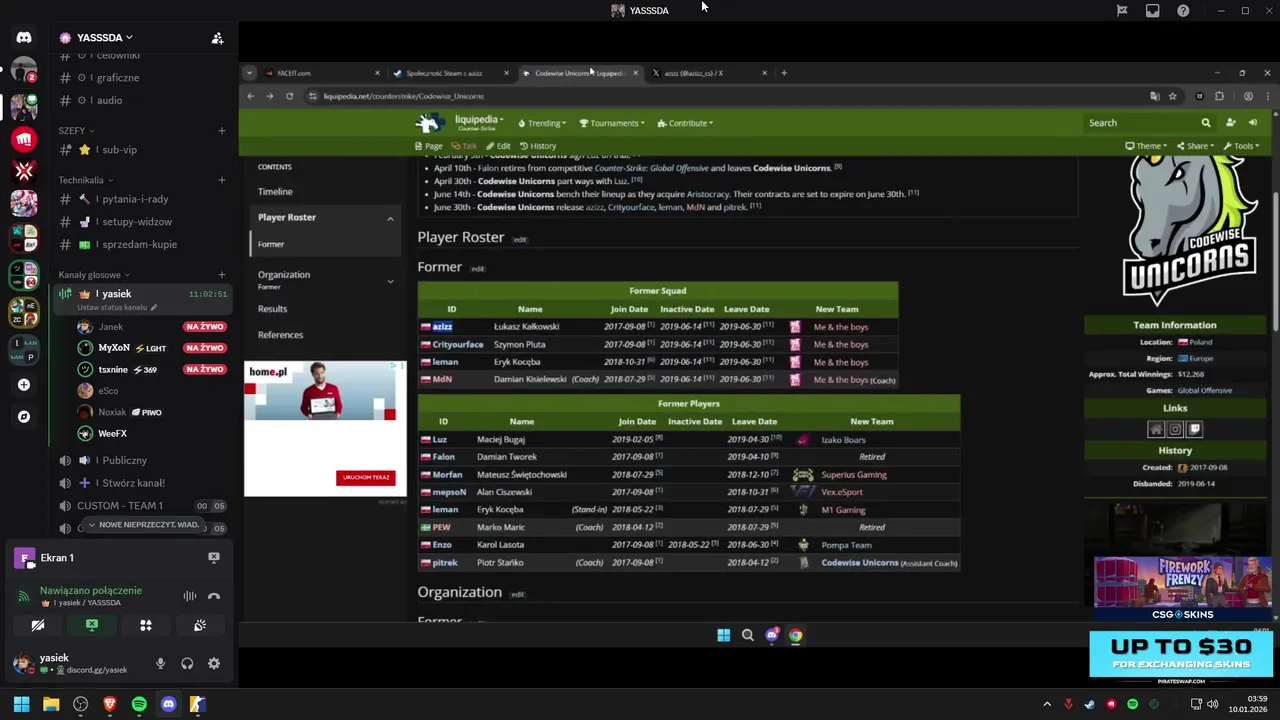Click URUCHOM TERAZ on home.pl ad

click(x=366, y=477)
